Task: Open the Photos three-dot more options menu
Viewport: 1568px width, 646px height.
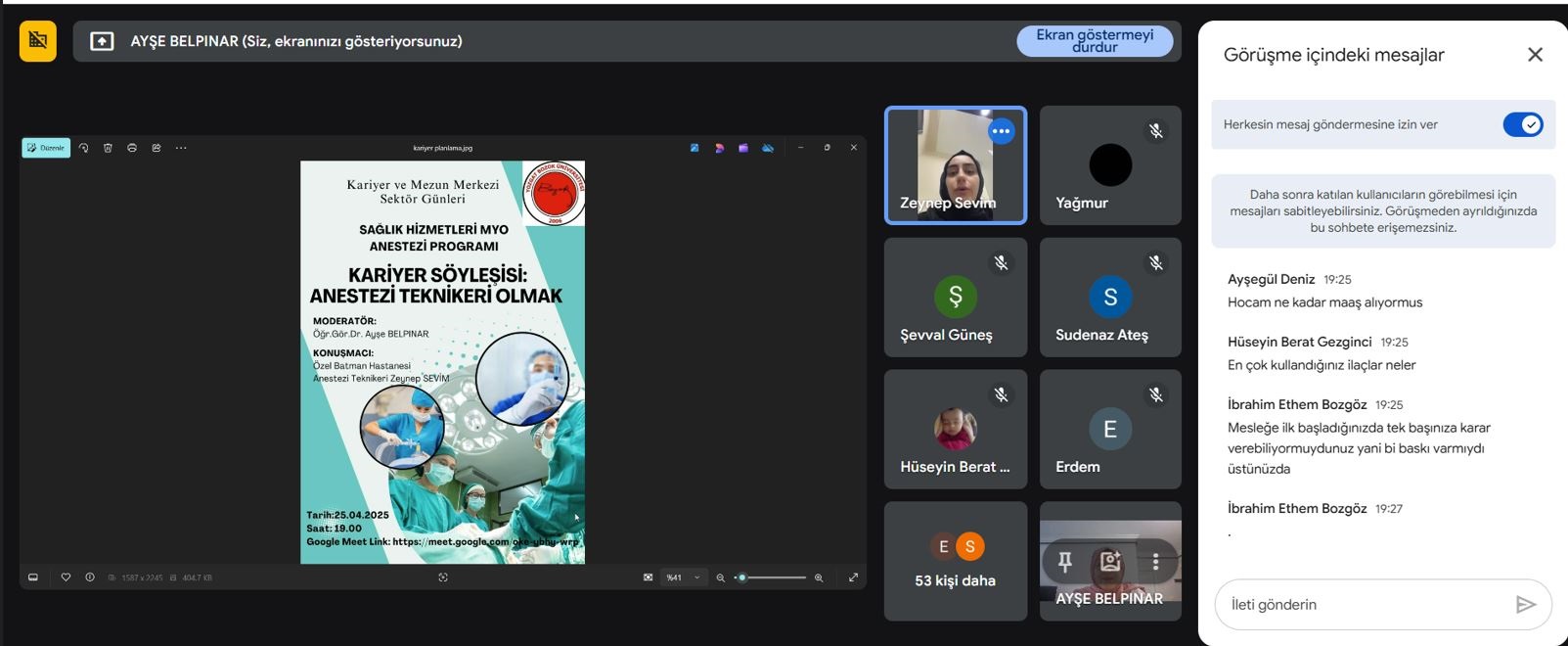Action: pos(181,148)
